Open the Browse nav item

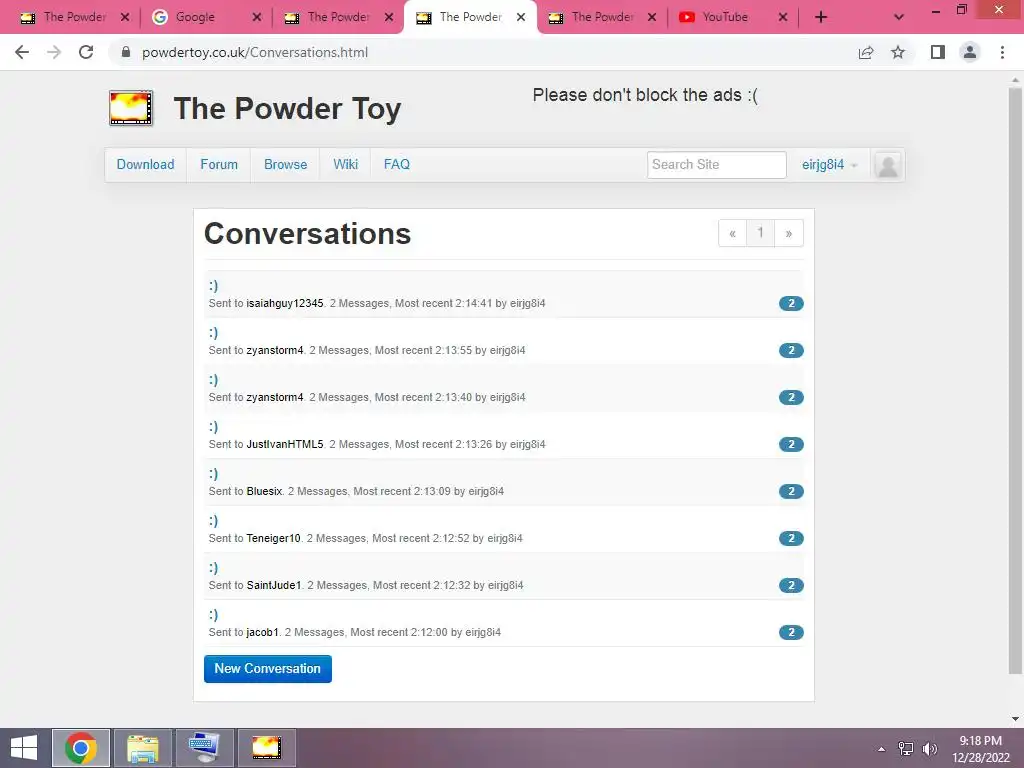[x=285, y=165]
